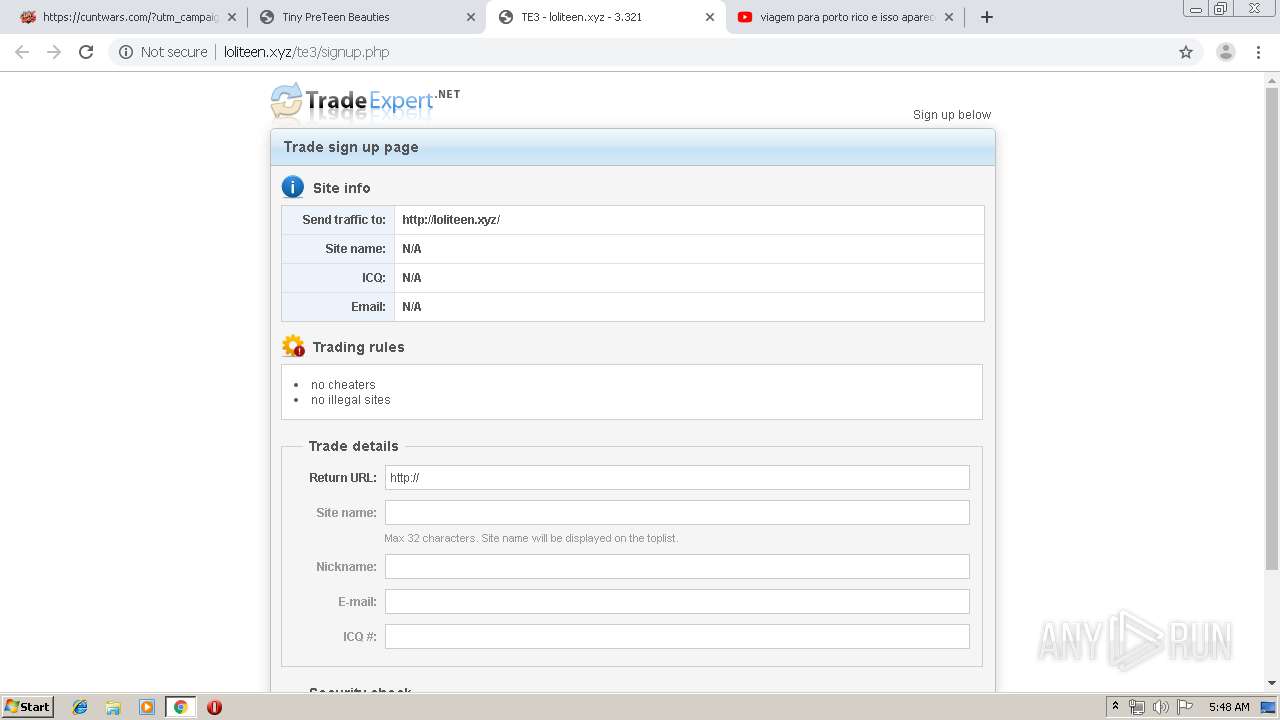This screenshot has height=720, width=1280.
Task: Focus the E-mail input field
Action: tap(677, 601)
